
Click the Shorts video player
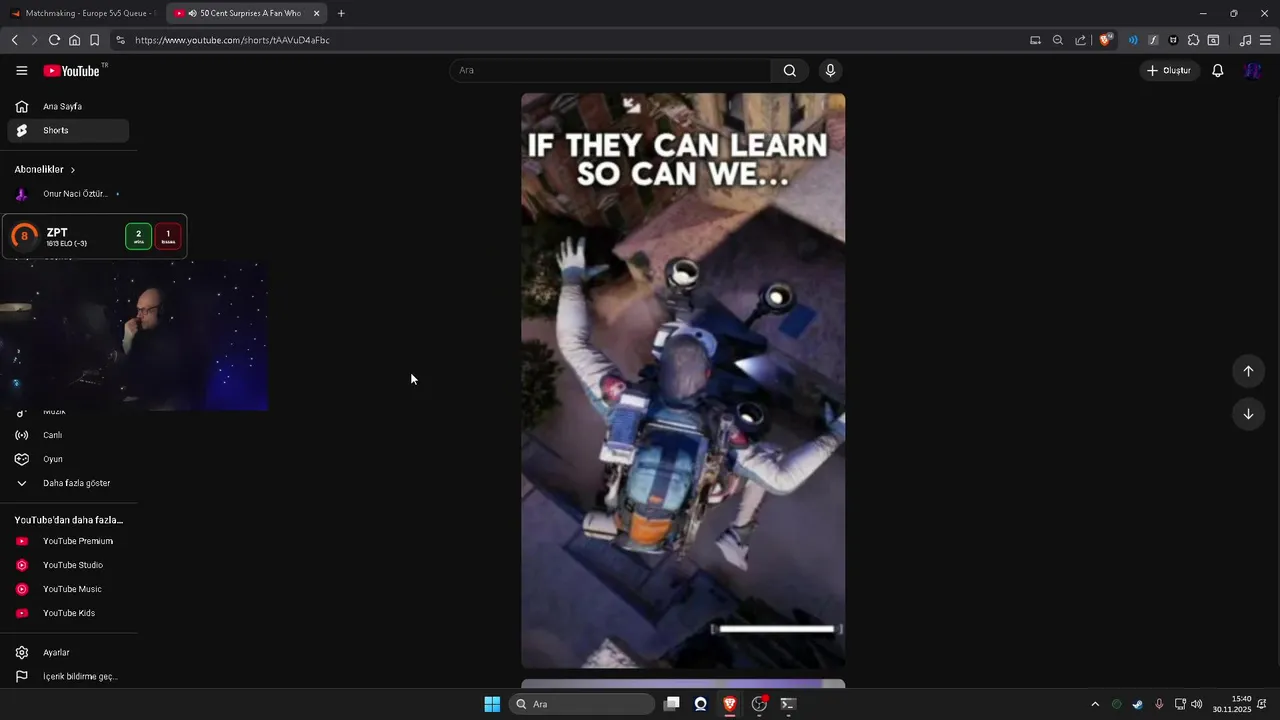(x=683, y=380)
